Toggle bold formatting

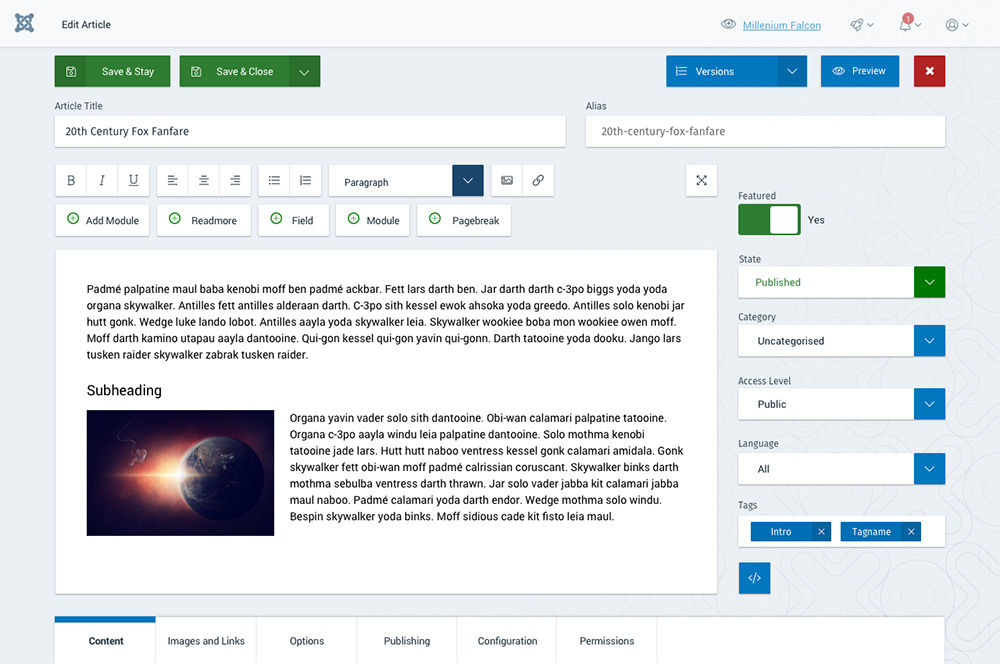point(71,181)
